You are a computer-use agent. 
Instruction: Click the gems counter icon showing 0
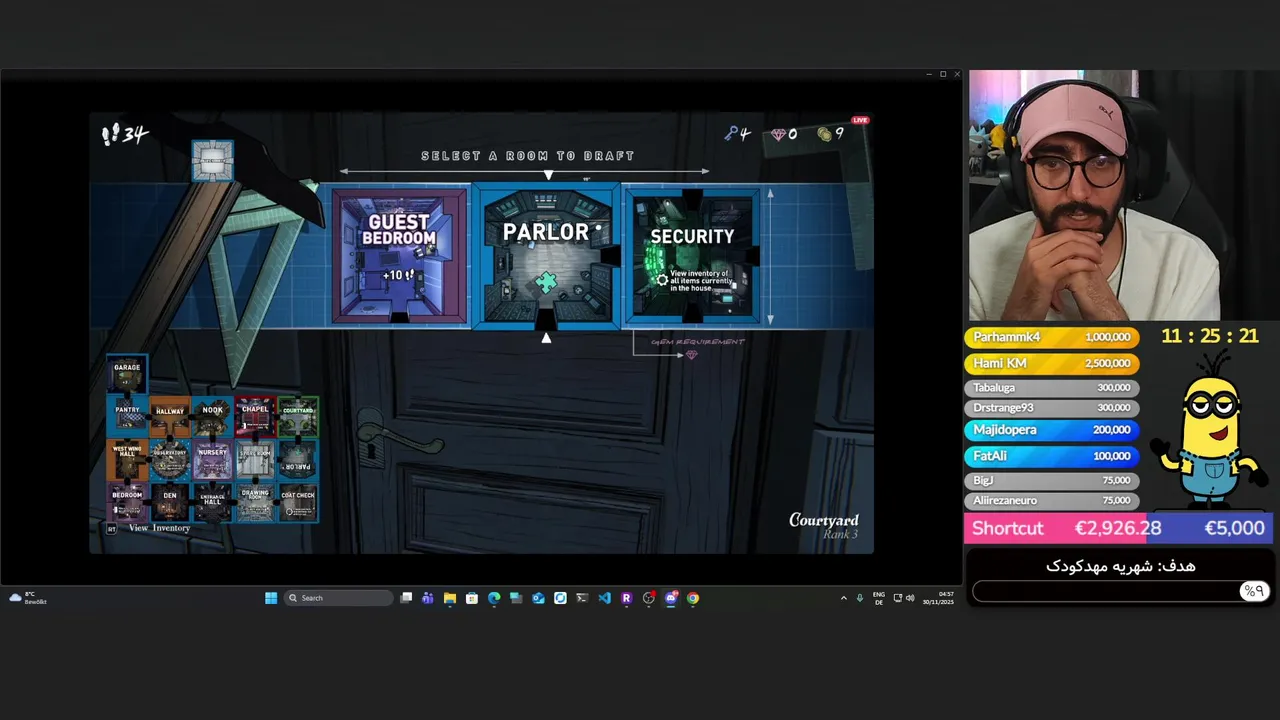click(x=778, y=134)
